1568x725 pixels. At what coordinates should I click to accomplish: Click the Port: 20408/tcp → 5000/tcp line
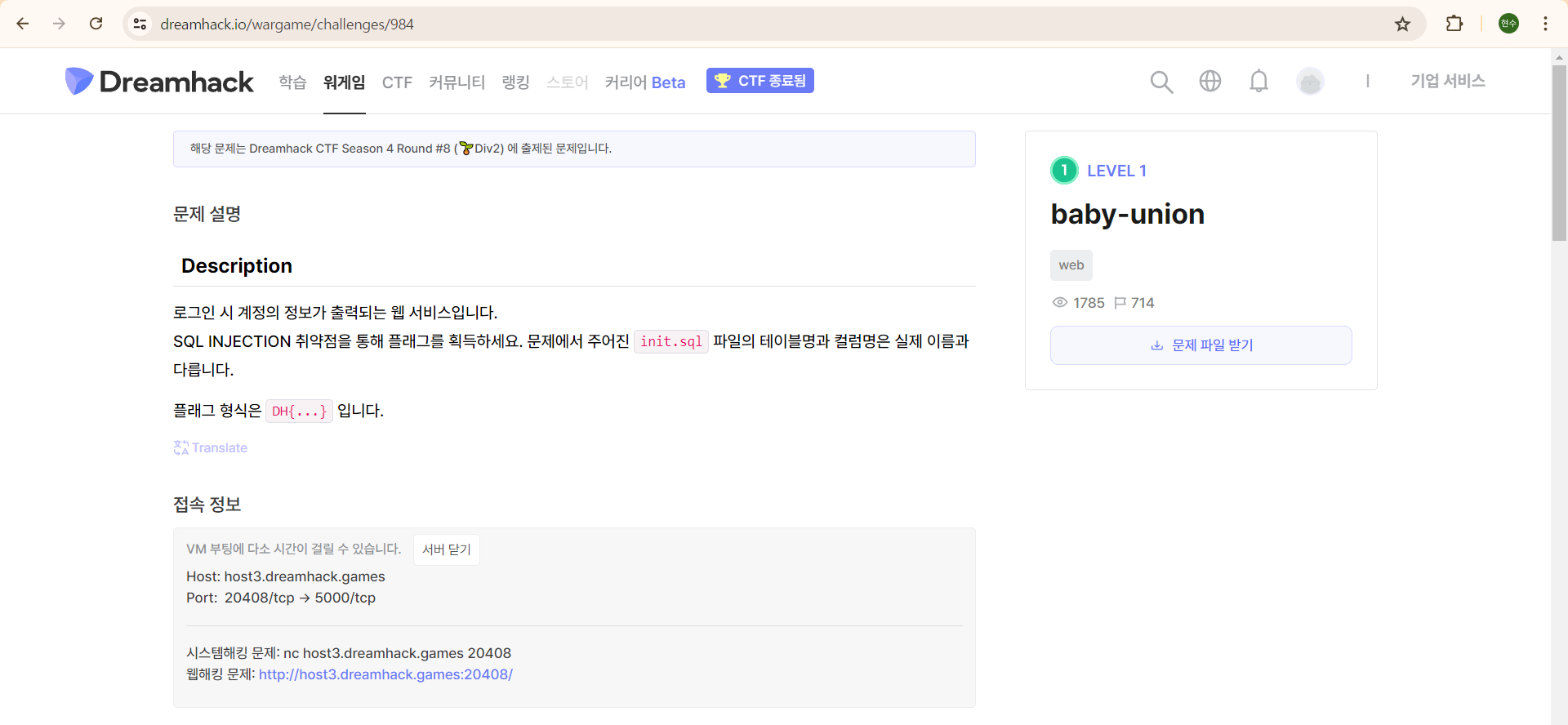(281, 598)
